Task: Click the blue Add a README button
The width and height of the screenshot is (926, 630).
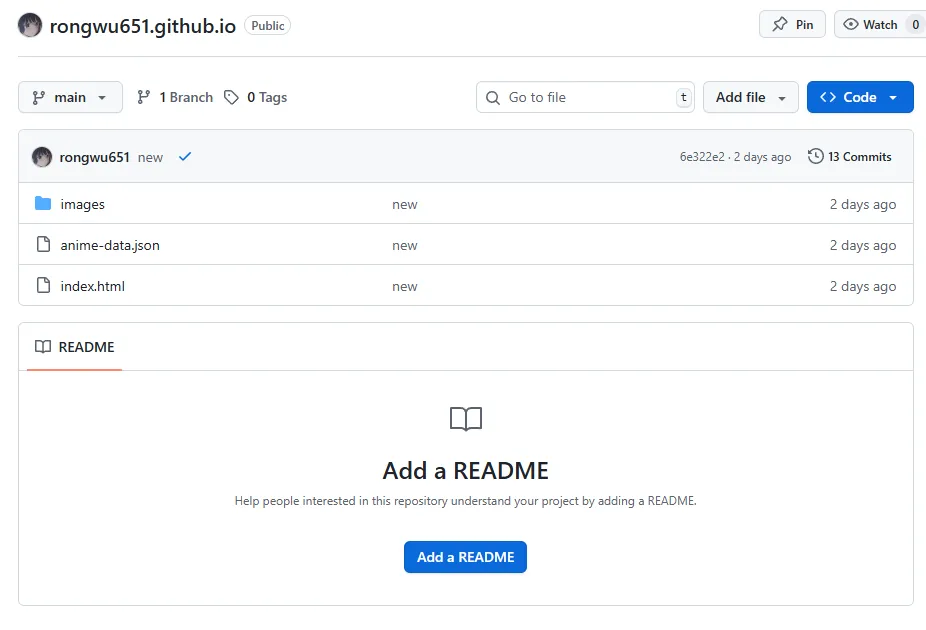Action: [465, 557]
